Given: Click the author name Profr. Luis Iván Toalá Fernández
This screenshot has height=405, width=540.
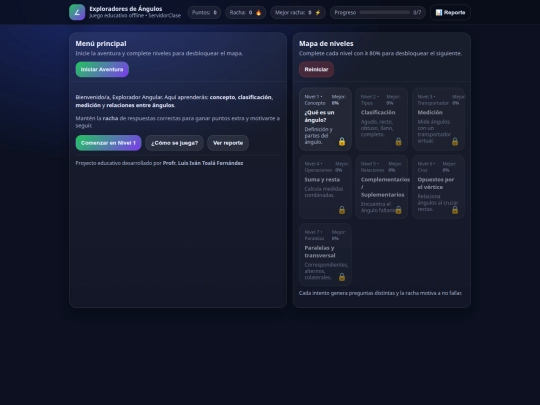Looking at the screenshot, I should [203, 163].
